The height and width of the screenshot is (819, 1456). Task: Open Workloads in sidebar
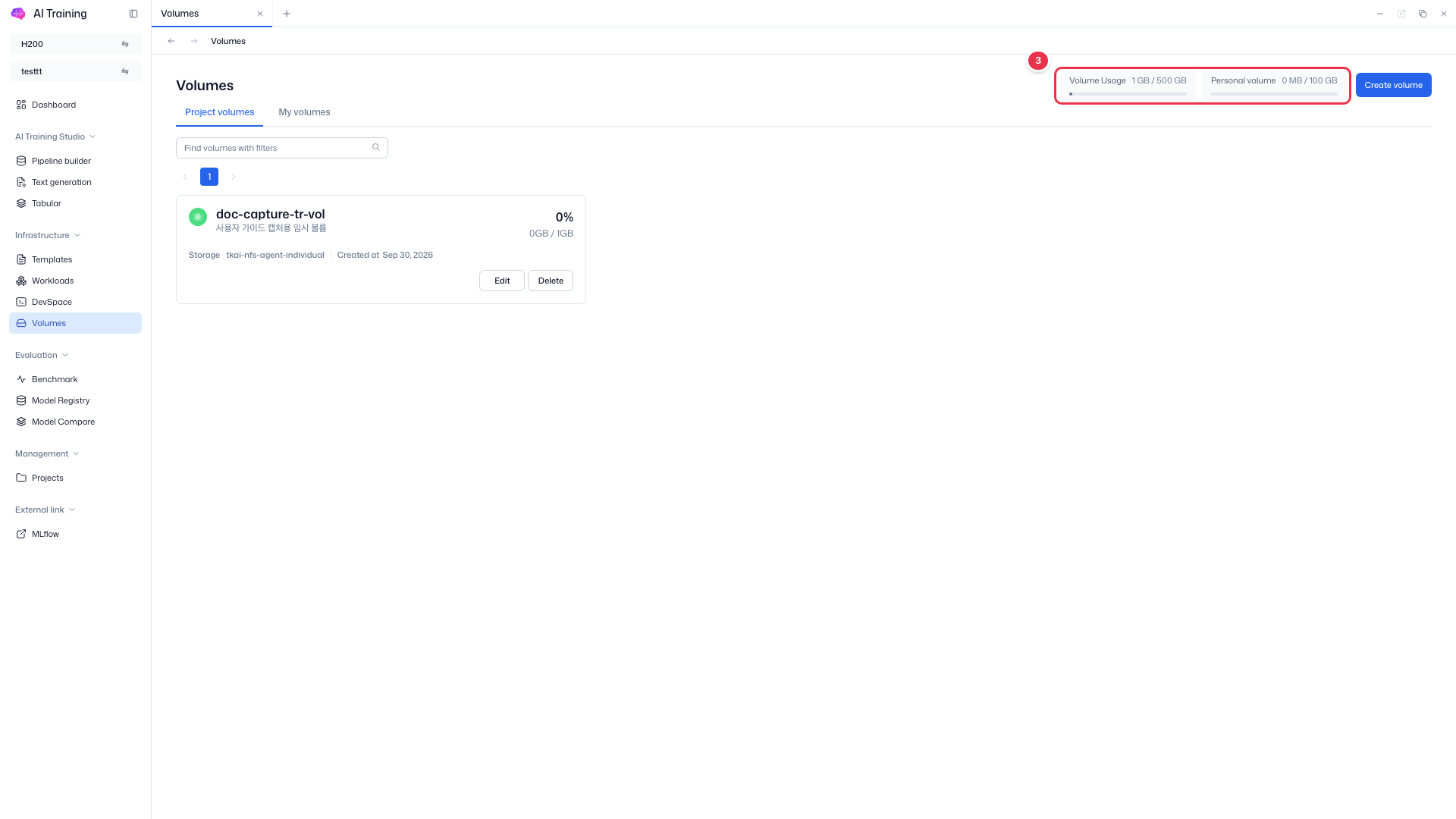[75, 281]
